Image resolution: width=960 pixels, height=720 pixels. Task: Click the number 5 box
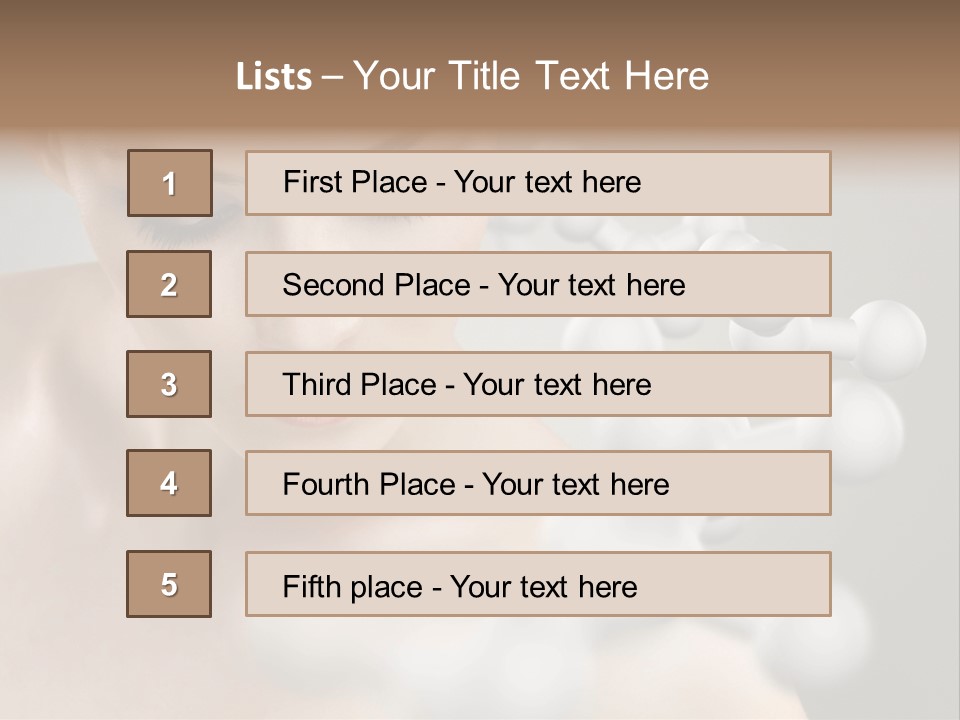[169, 584]
